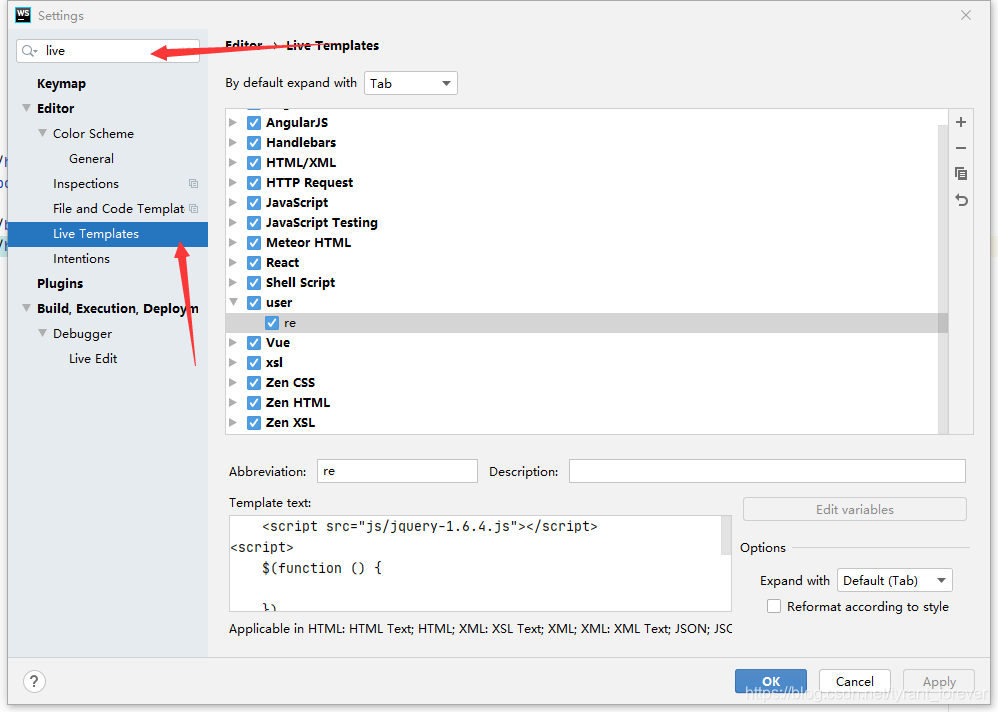Image resolution: width=998 pixels, height=712 pixels.
Task: Click the copy icon next to Inspections
Action: click(x=193, y=184)
